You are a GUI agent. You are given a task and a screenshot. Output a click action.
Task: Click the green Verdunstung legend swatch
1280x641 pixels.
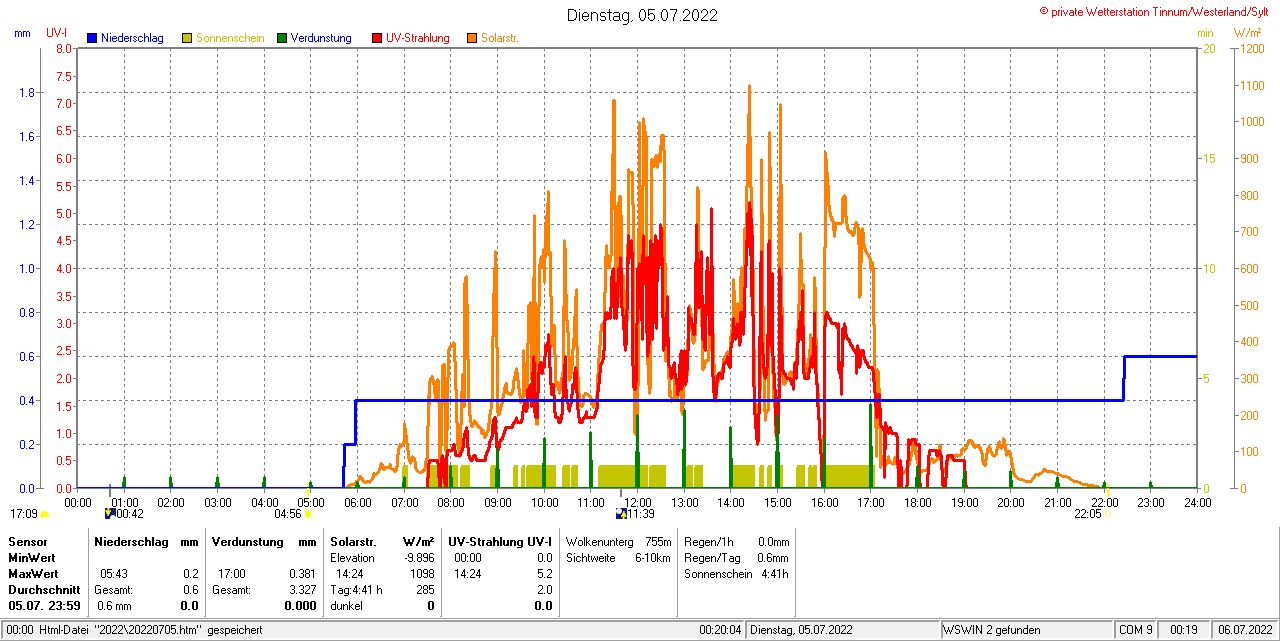282,38
